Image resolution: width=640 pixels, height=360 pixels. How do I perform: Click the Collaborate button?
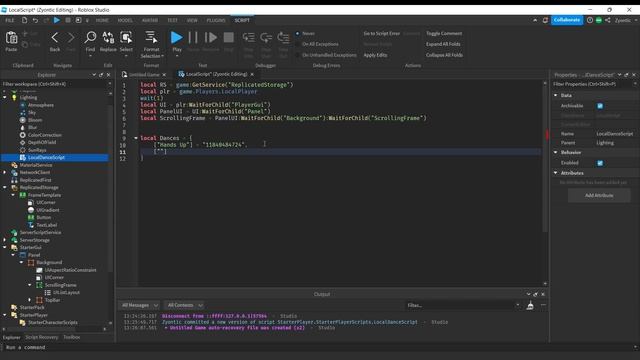pyautogui.click(x=567, y=20)
